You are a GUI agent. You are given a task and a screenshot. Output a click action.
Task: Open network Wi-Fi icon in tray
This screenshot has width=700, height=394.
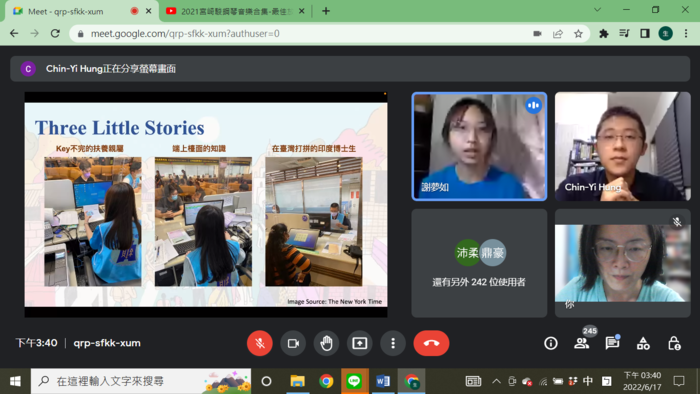[x=543, y=382]
